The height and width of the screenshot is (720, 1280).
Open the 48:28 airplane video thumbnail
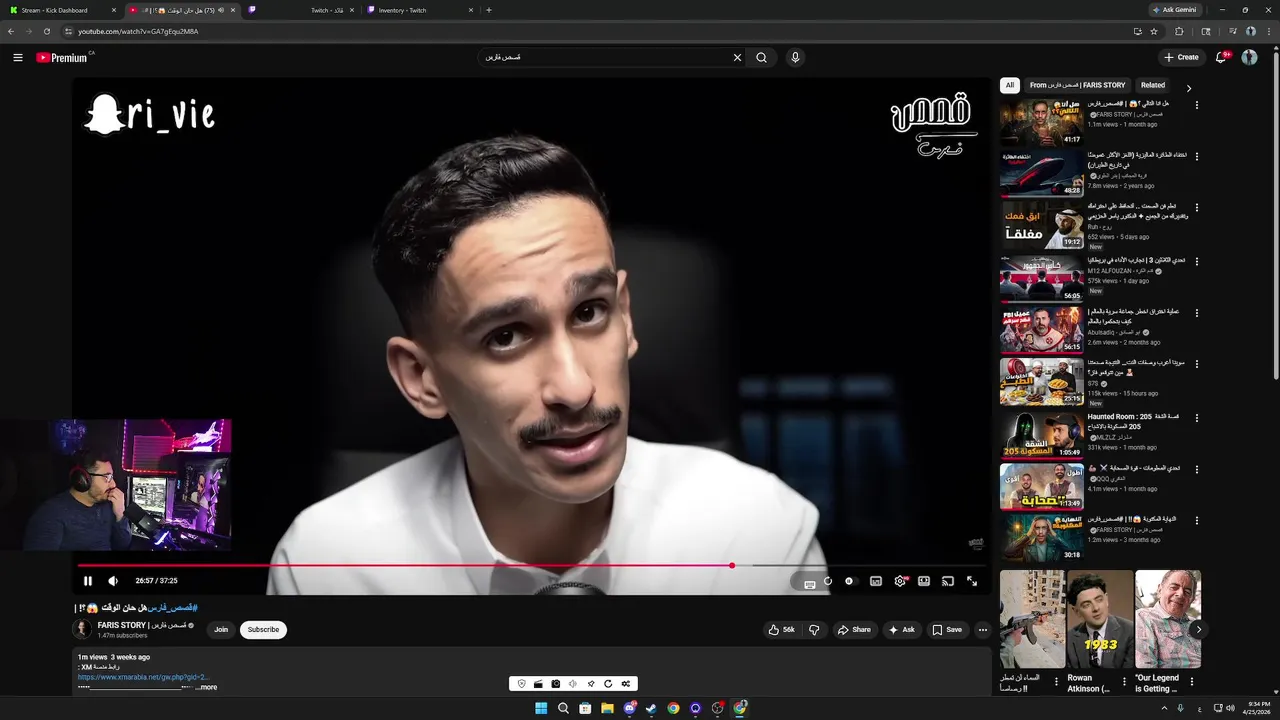pyautogui.click(x=1041, y=173)
